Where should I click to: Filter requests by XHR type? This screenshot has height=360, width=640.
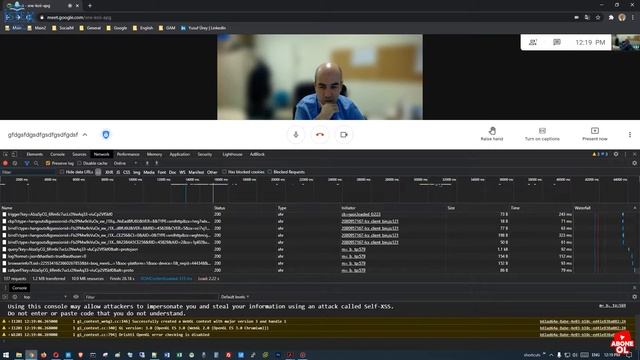pyautogui.click(x=109, y=172)
